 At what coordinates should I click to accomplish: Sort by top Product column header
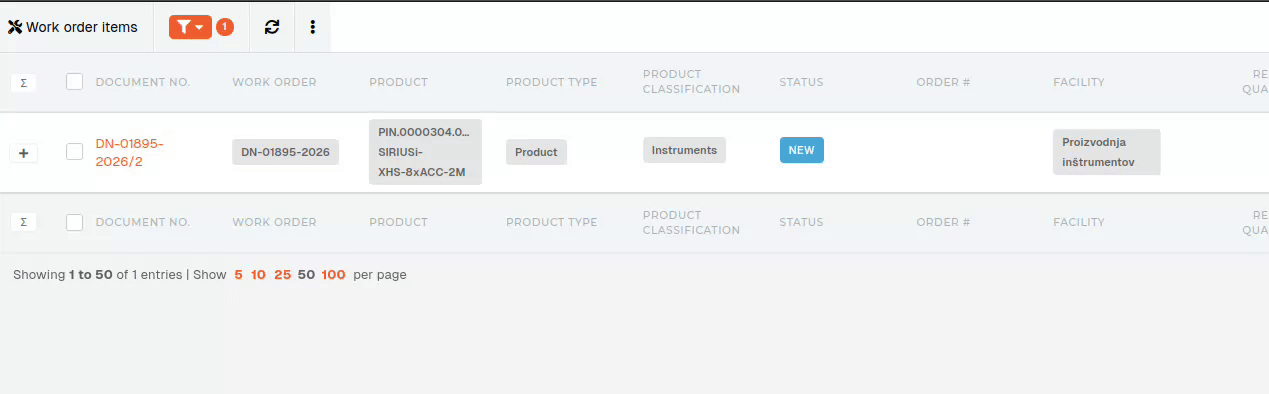[x=398, y=82]
